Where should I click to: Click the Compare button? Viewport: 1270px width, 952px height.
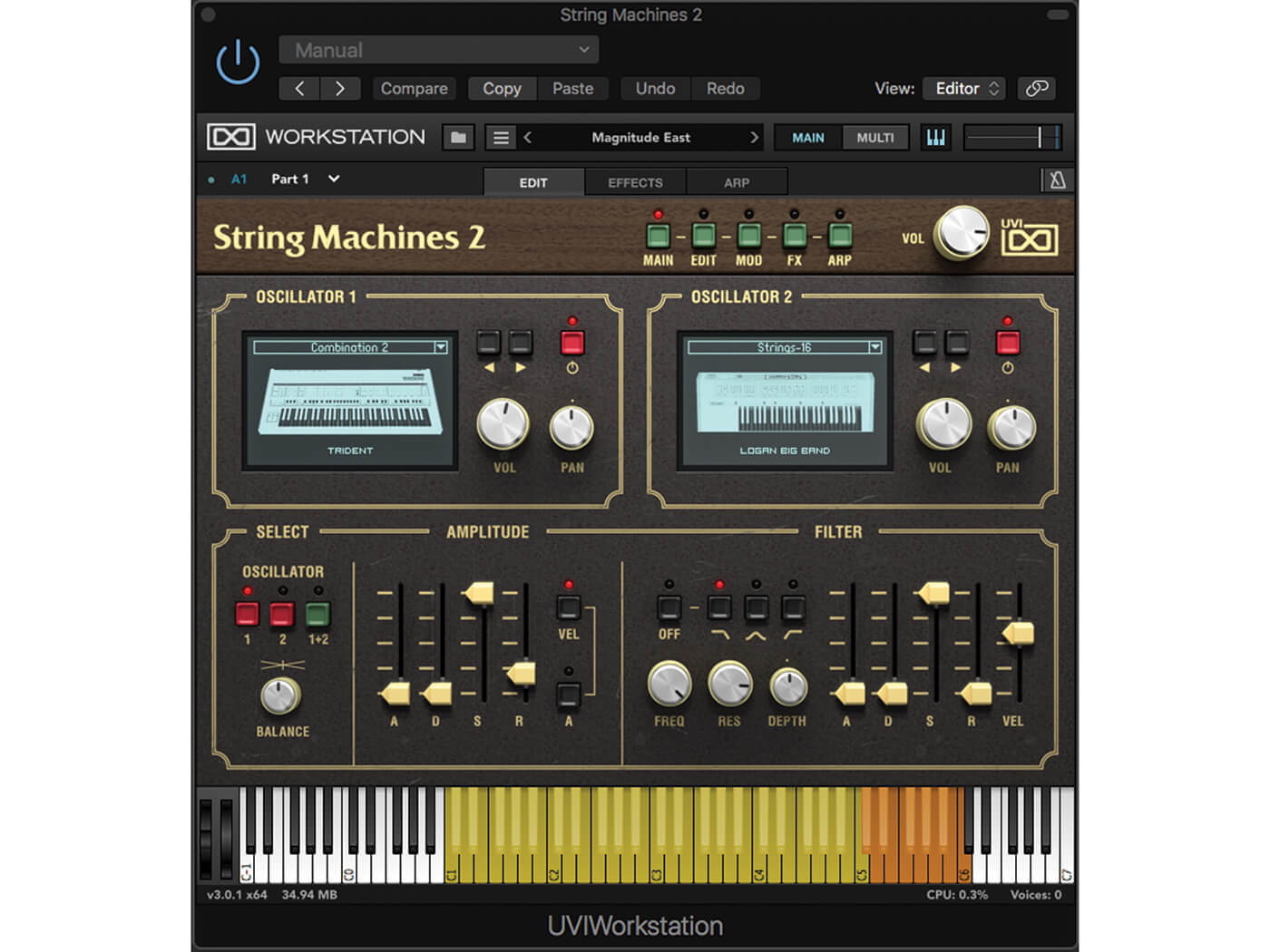(x=414, y=88)
